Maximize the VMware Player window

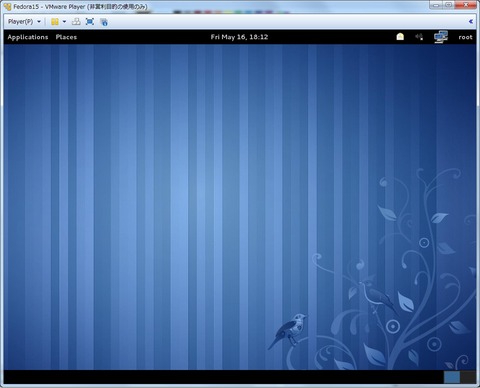[x=449, y=5]
